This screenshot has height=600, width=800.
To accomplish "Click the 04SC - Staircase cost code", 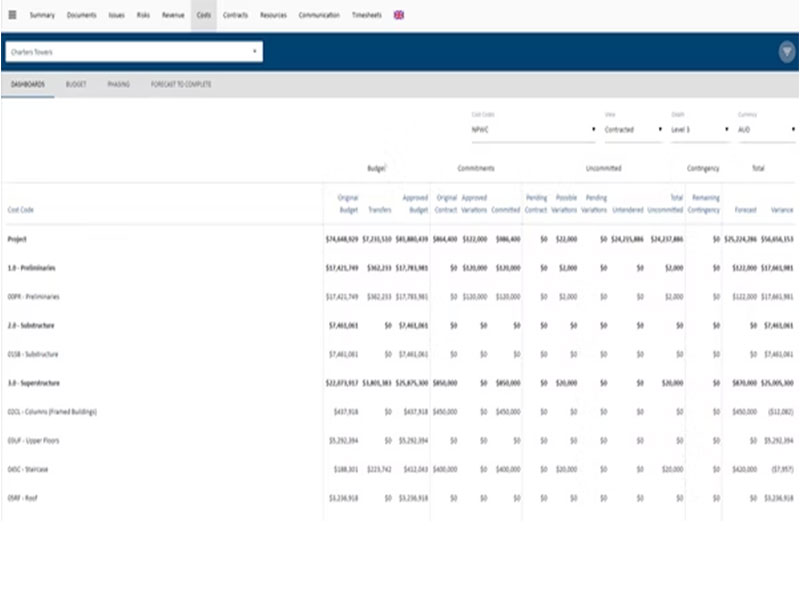I will pyautogui.click(x=28, y=468).
